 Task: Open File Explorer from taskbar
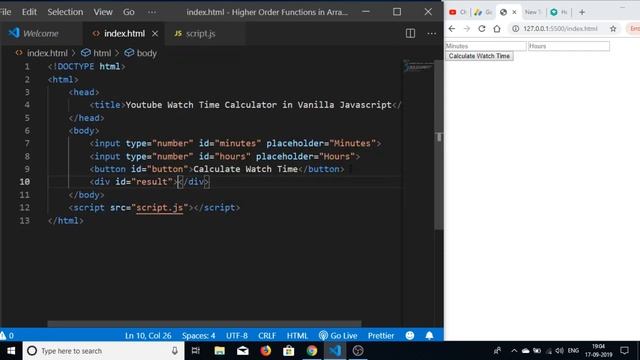point(219,351)
